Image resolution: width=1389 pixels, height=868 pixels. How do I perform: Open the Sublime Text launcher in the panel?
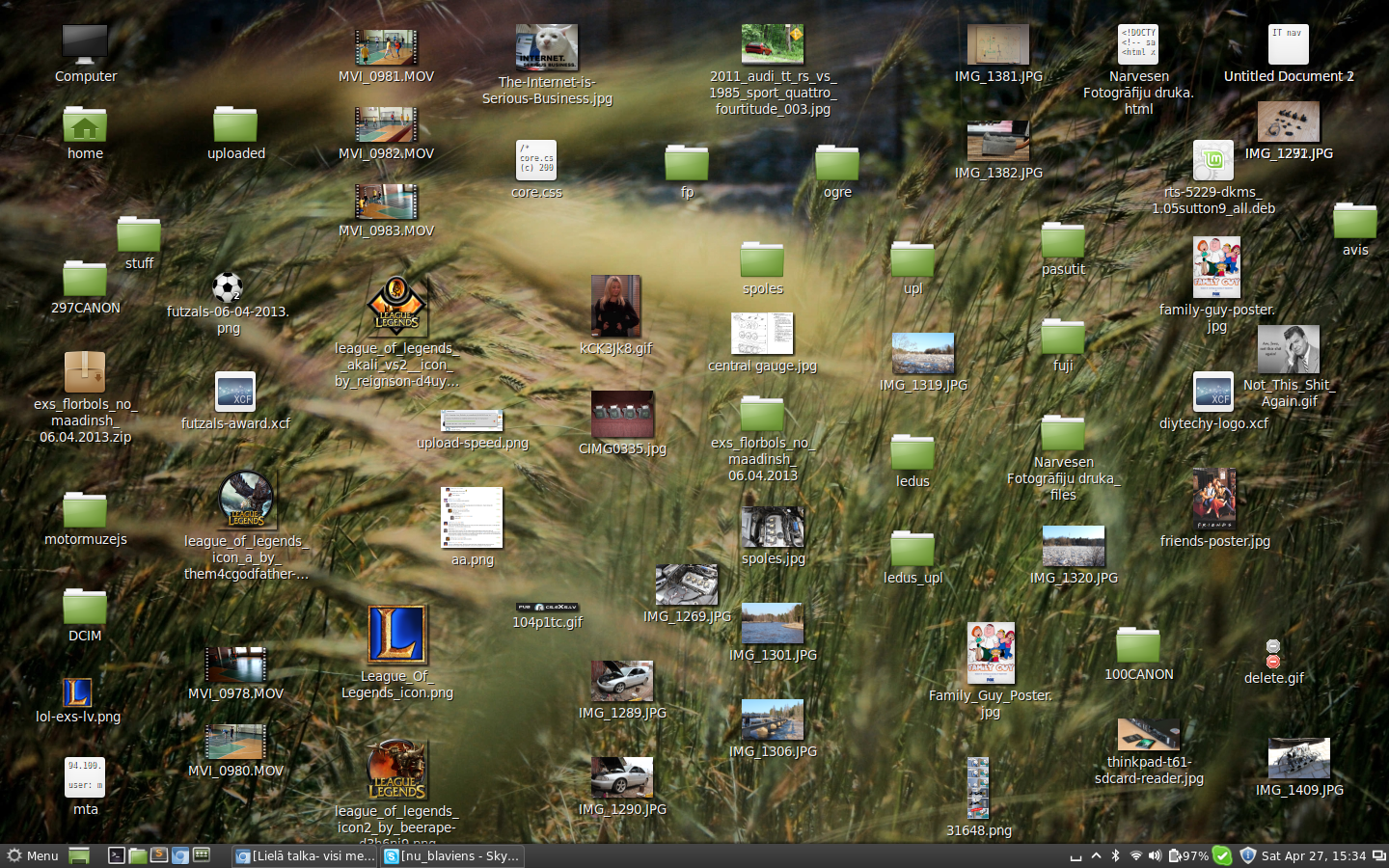click(159, 855)
